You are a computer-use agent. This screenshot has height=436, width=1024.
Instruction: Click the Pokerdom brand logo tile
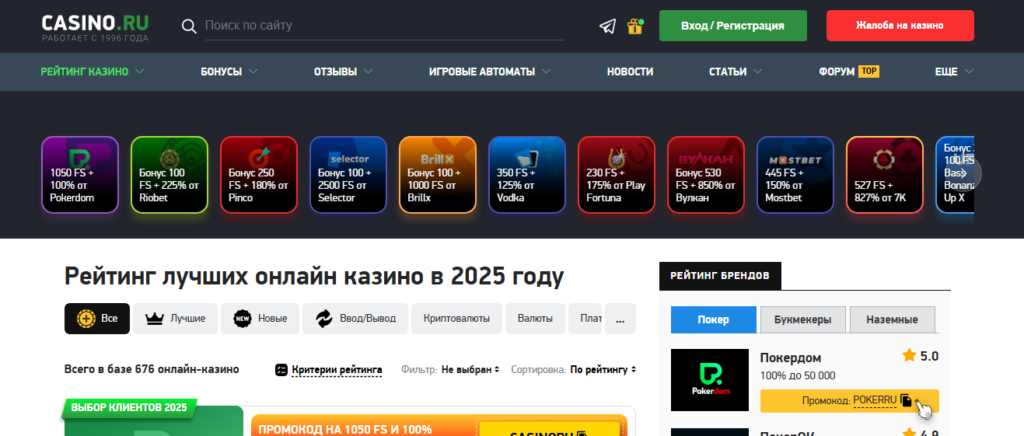pos(710,380)
